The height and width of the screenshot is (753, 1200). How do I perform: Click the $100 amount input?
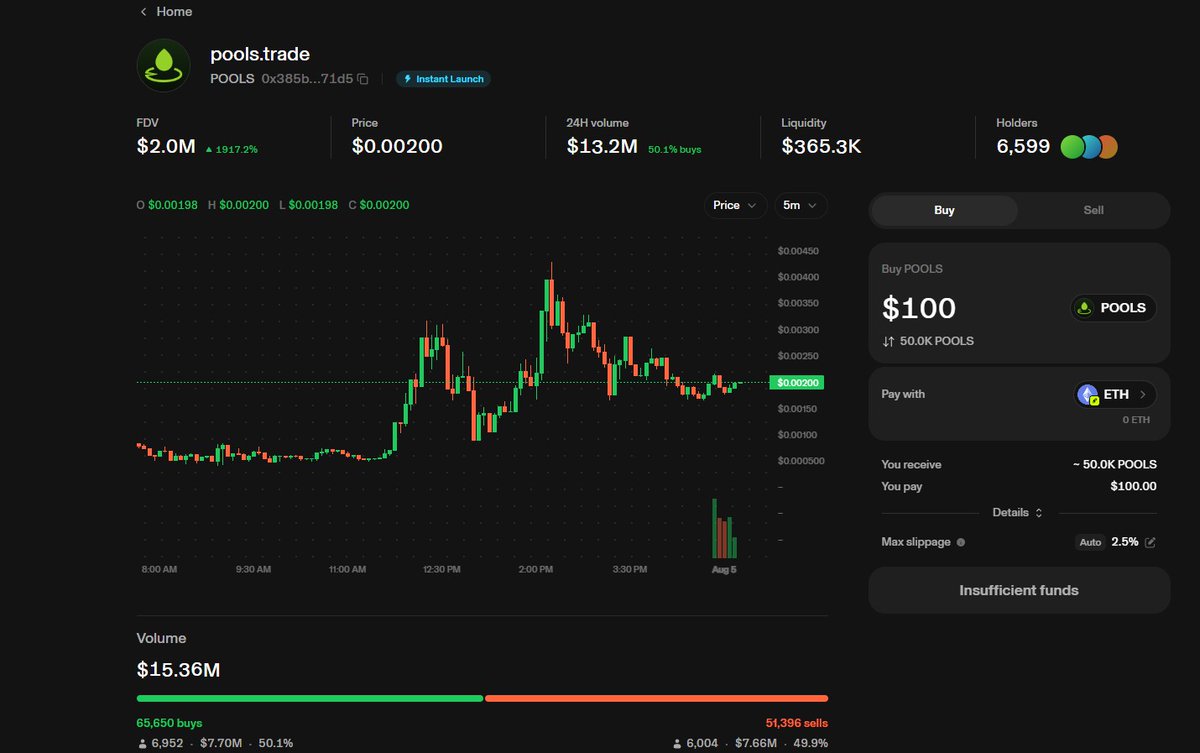click(918, 308)
